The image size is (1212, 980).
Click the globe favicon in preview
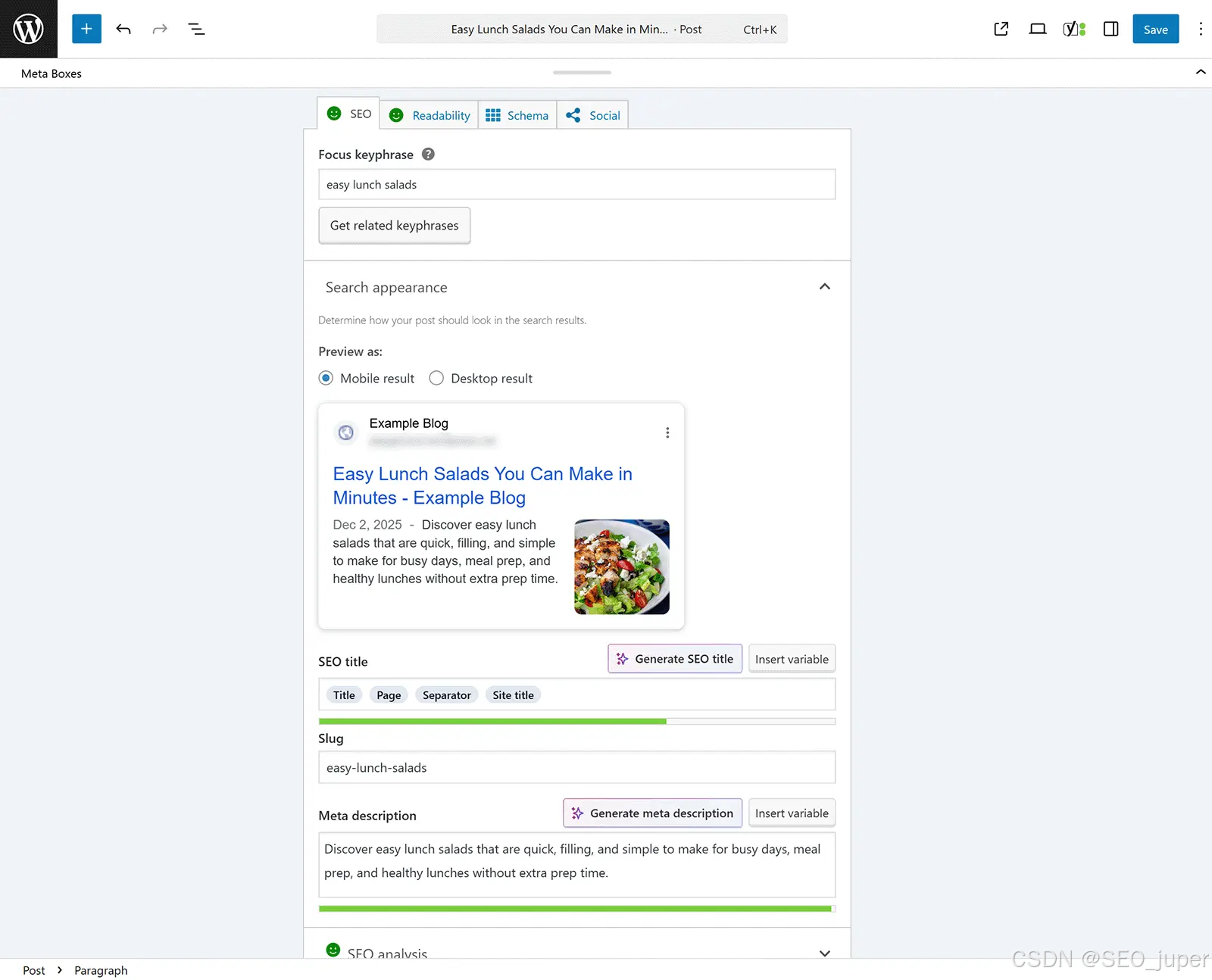346,432
